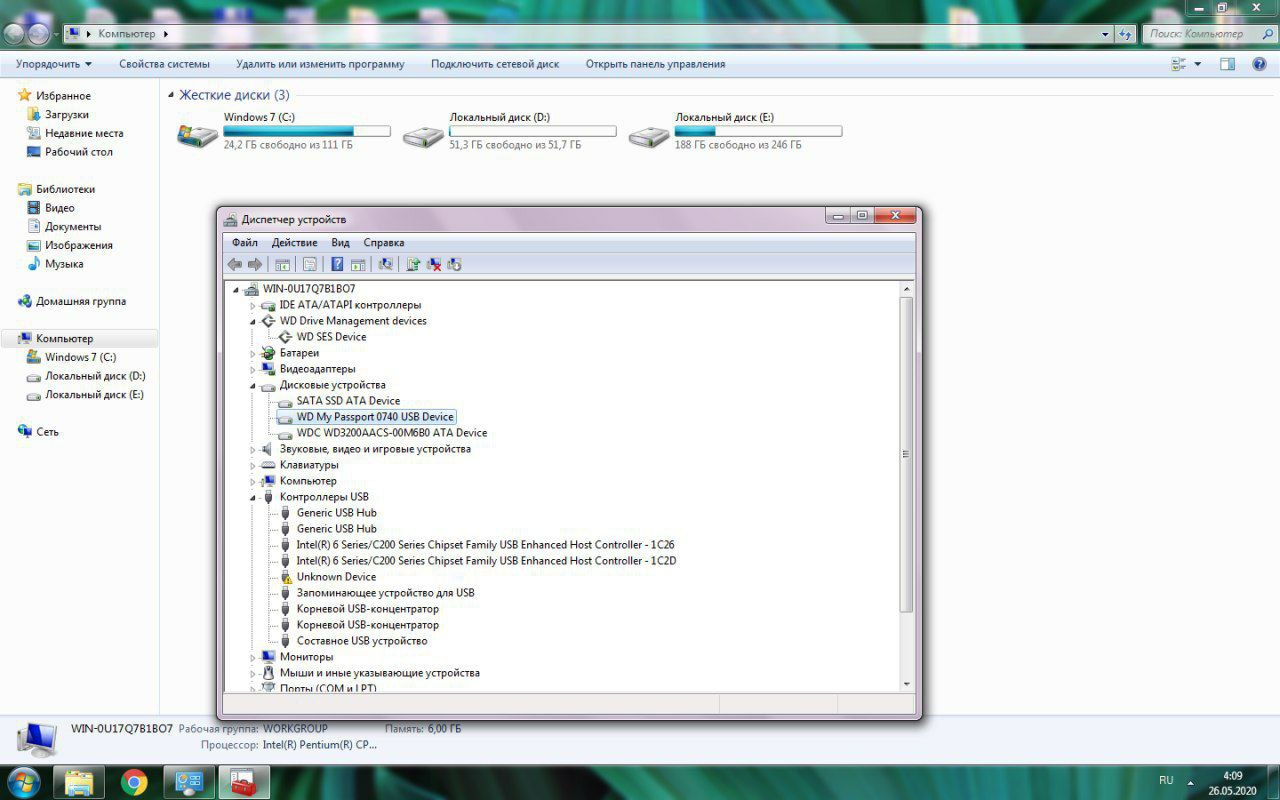Screen dimensions: 1280x800
Task: Select the Windows 7 (C:) drive icon
Action: (x=197, y=135)
